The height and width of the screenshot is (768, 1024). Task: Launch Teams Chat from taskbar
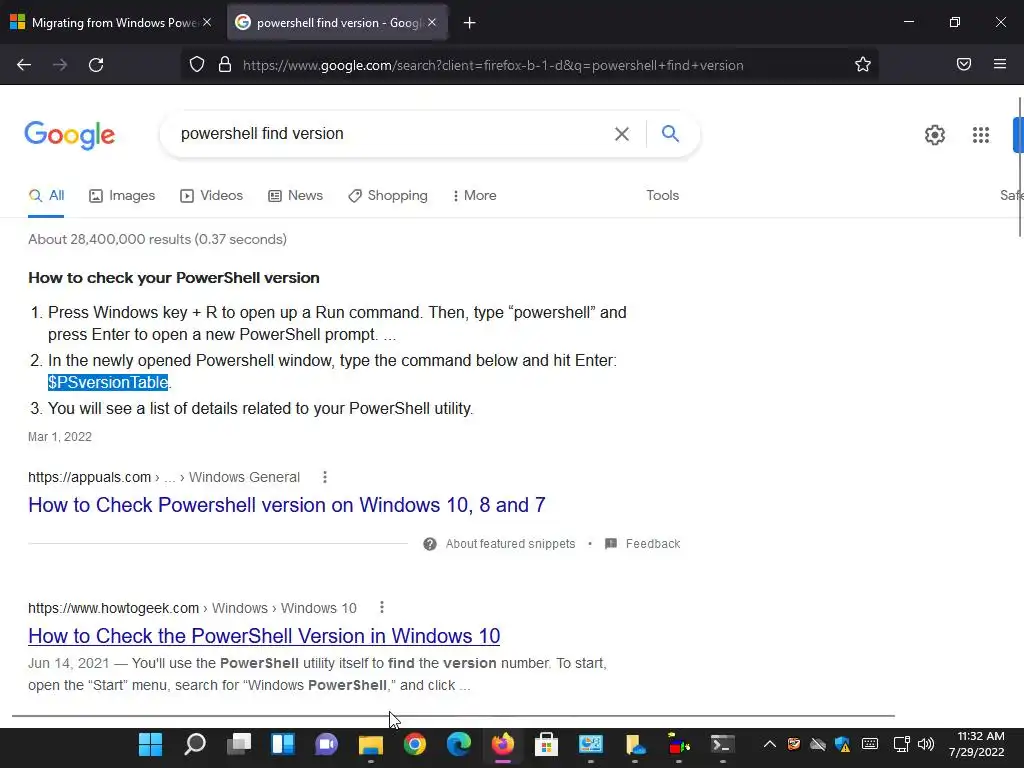(x=327, y=744)
